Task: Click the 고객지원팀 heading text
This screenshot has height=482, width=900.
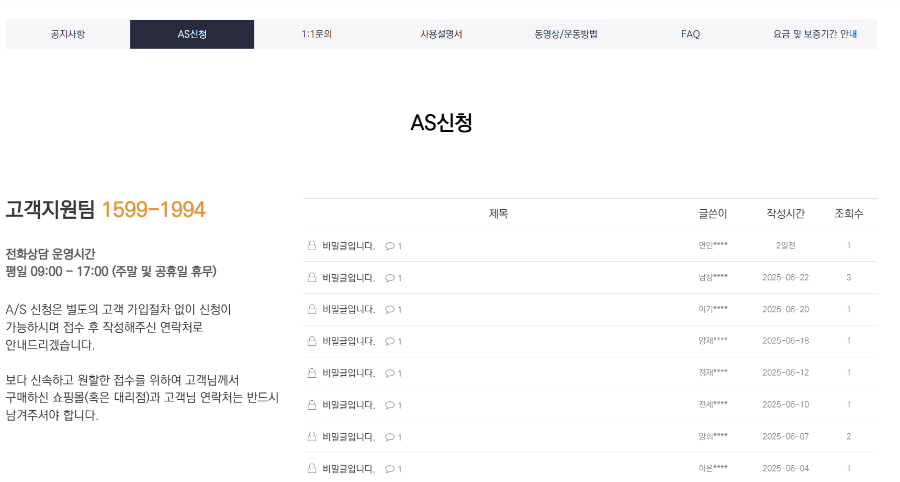Action: pyautogui.click(x=50, y=209)
